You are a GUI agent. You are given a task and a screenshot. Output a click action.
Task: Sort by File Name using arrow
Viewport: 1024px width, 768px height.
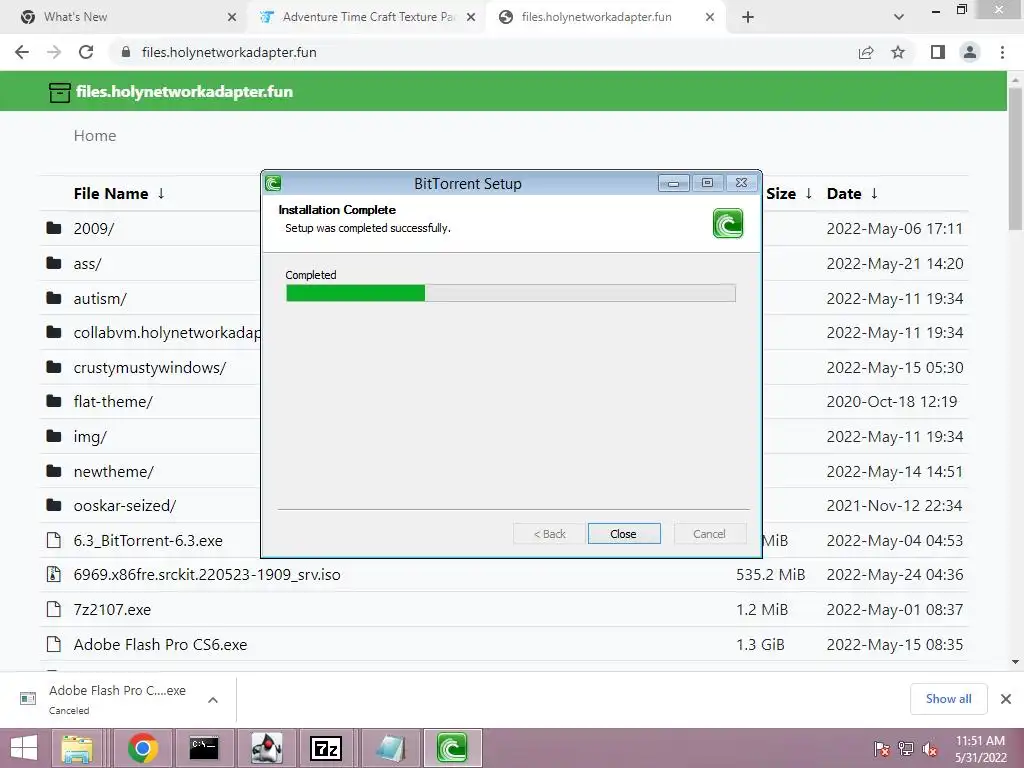(x=161, y=193)
